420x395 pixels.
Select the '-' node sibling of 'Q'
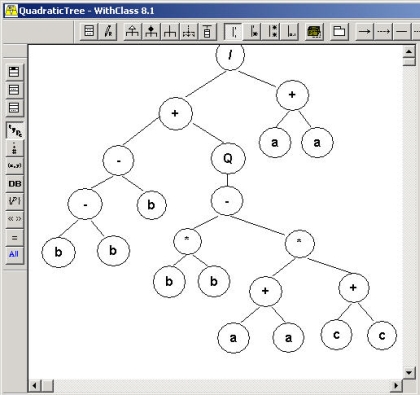[118, 160]
